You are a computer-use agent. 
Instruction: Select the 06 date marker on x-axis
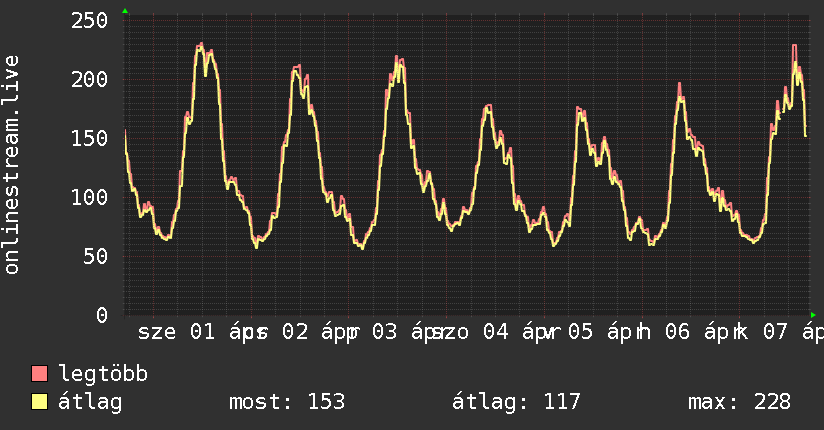click(x=677, y=332)
